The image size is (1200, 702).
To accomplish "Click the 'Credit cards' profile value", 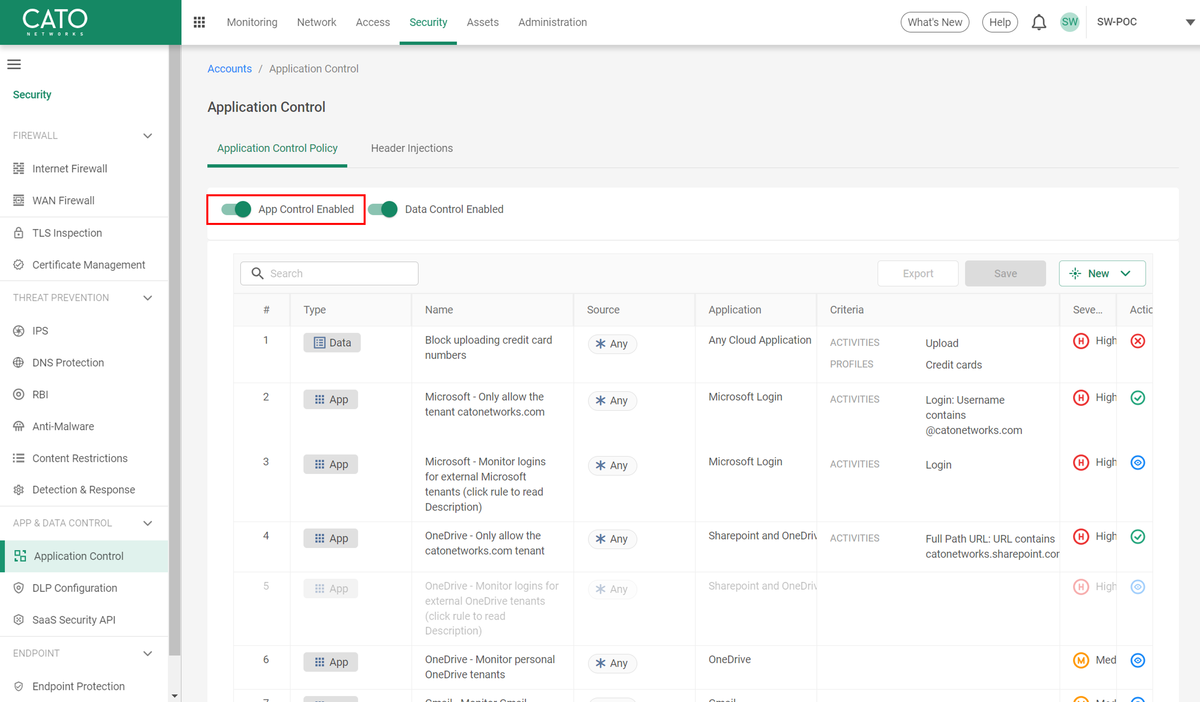I will click(954, 365).
